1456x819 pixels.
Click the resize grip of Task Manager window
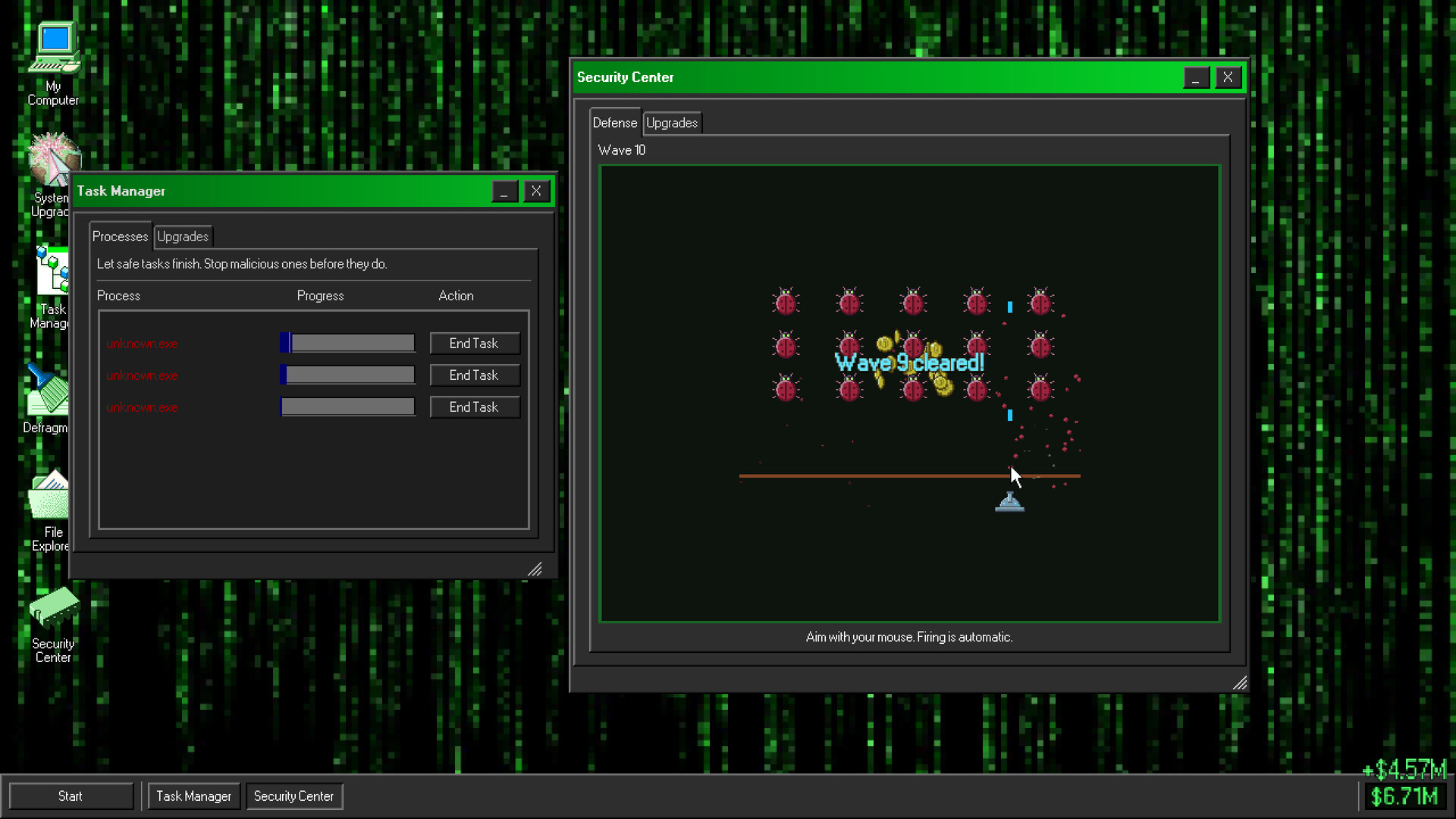[x=535, y=569]
